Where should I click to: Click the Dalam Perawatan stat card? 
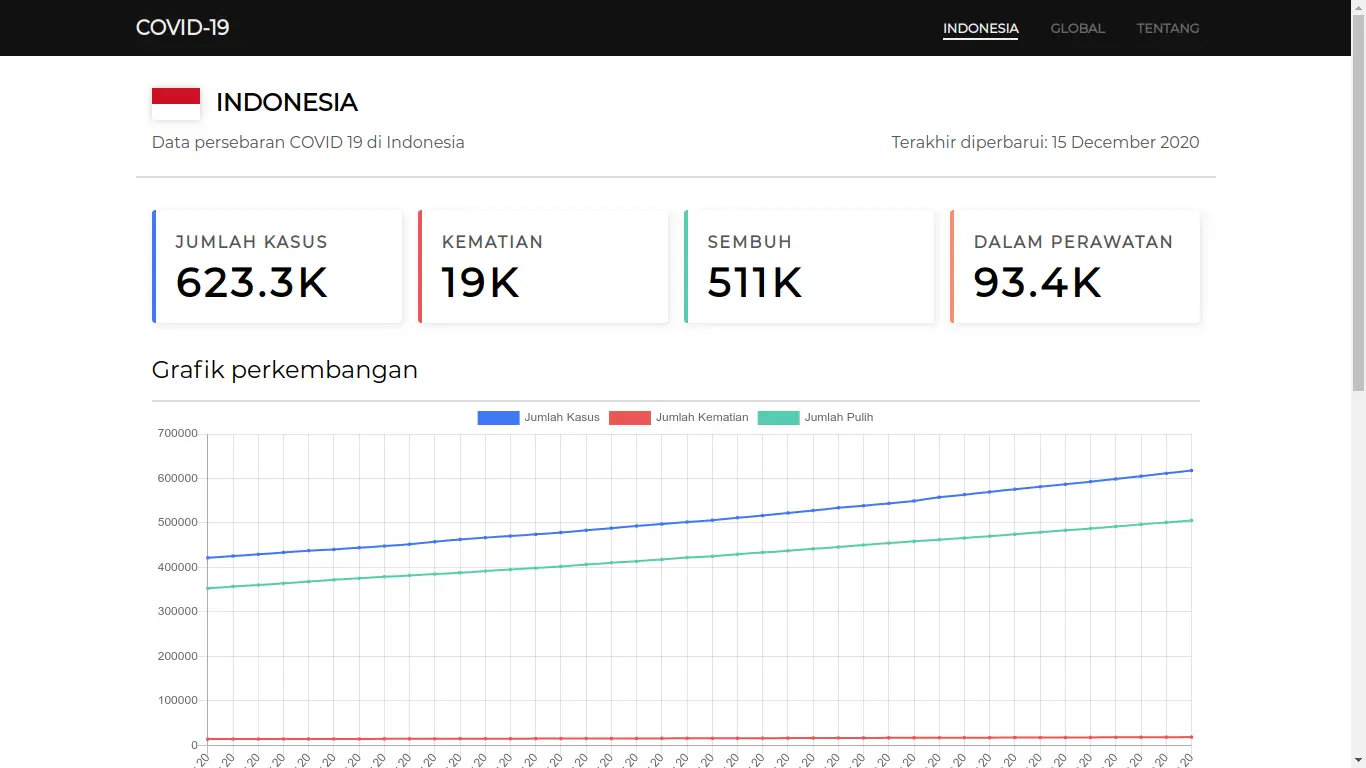pos(1075,267)
